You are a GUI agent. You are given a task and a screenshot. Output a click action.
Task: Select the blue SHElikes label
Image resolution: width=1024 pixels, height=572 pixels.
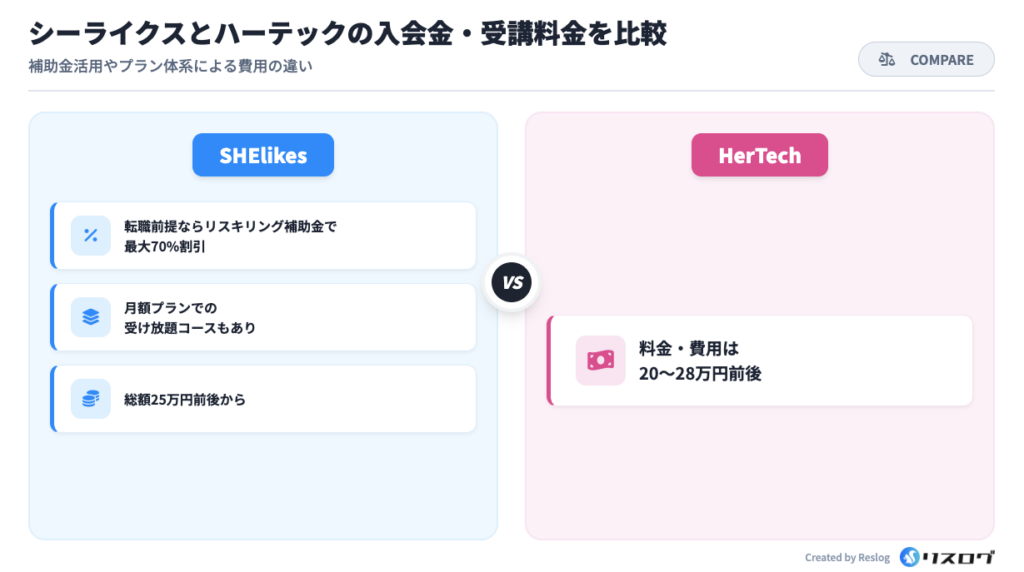(263, 155)
